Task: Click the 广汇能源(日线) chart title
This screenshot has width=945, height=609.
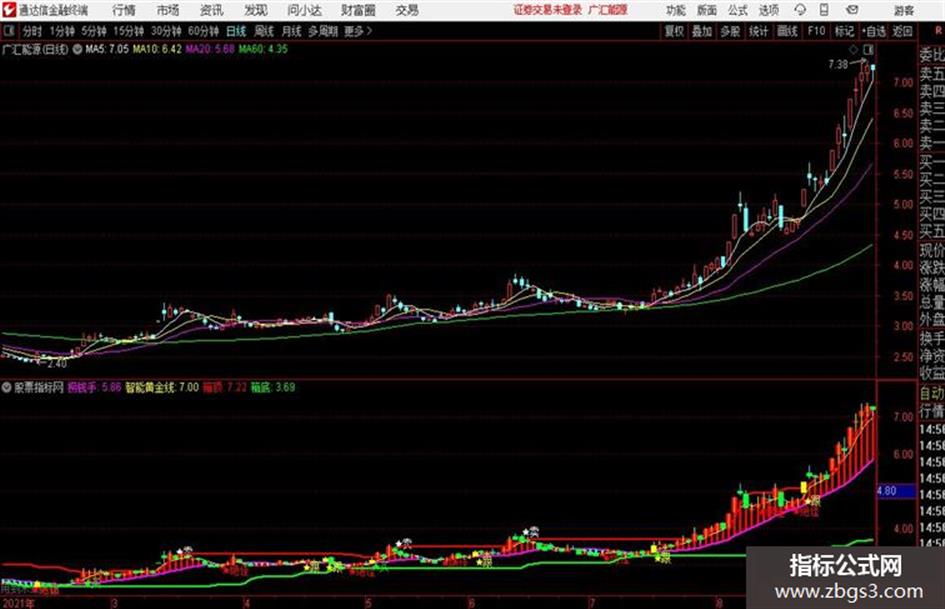Action: pyautogui.click(x=35, y=49)
